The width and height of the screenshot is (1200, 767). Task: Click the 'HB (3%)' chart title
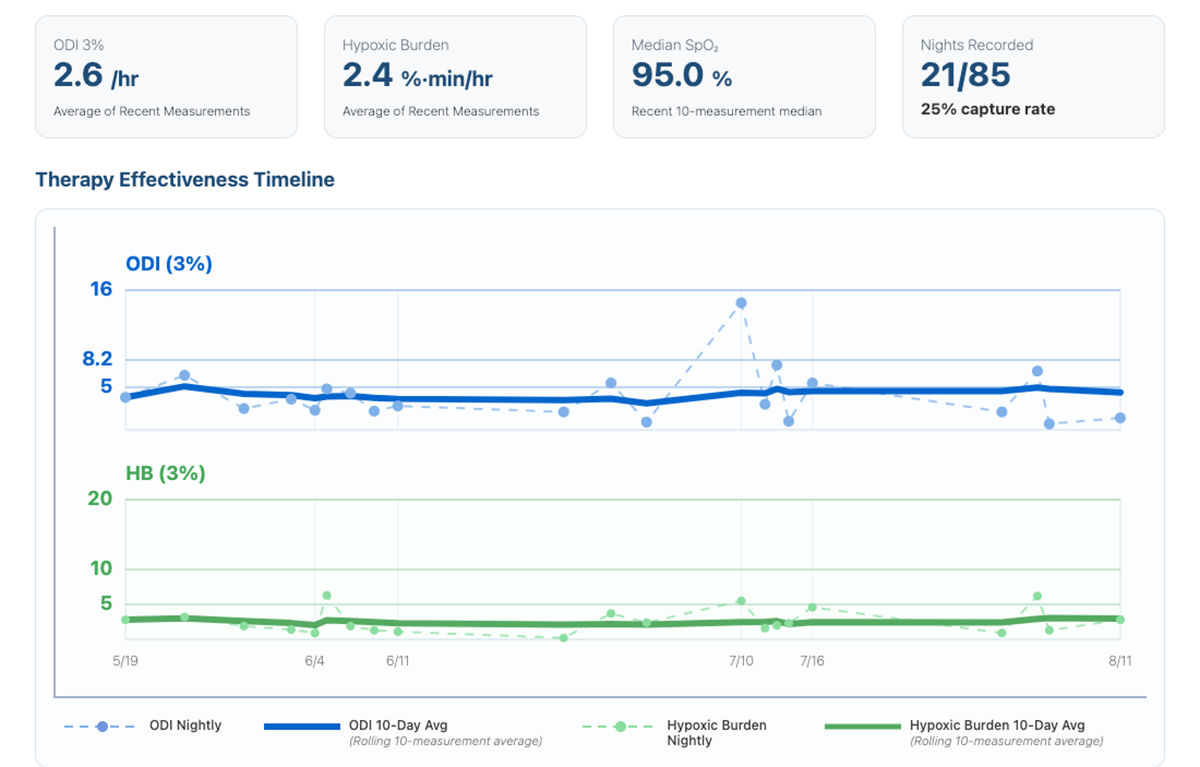tap(165, 474)
